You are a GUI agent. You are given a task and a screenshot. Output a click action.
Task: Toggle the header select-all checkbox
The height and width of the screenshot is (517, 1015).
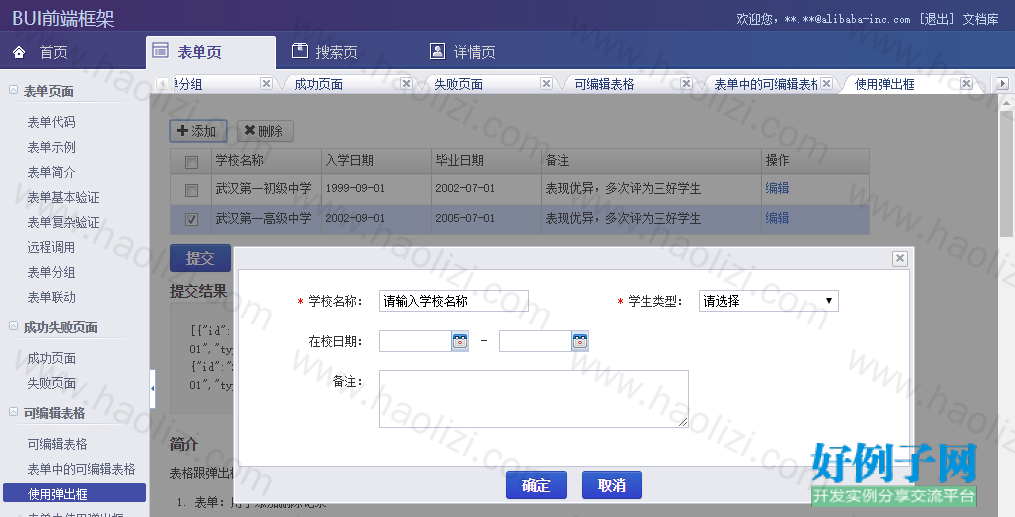191,162
